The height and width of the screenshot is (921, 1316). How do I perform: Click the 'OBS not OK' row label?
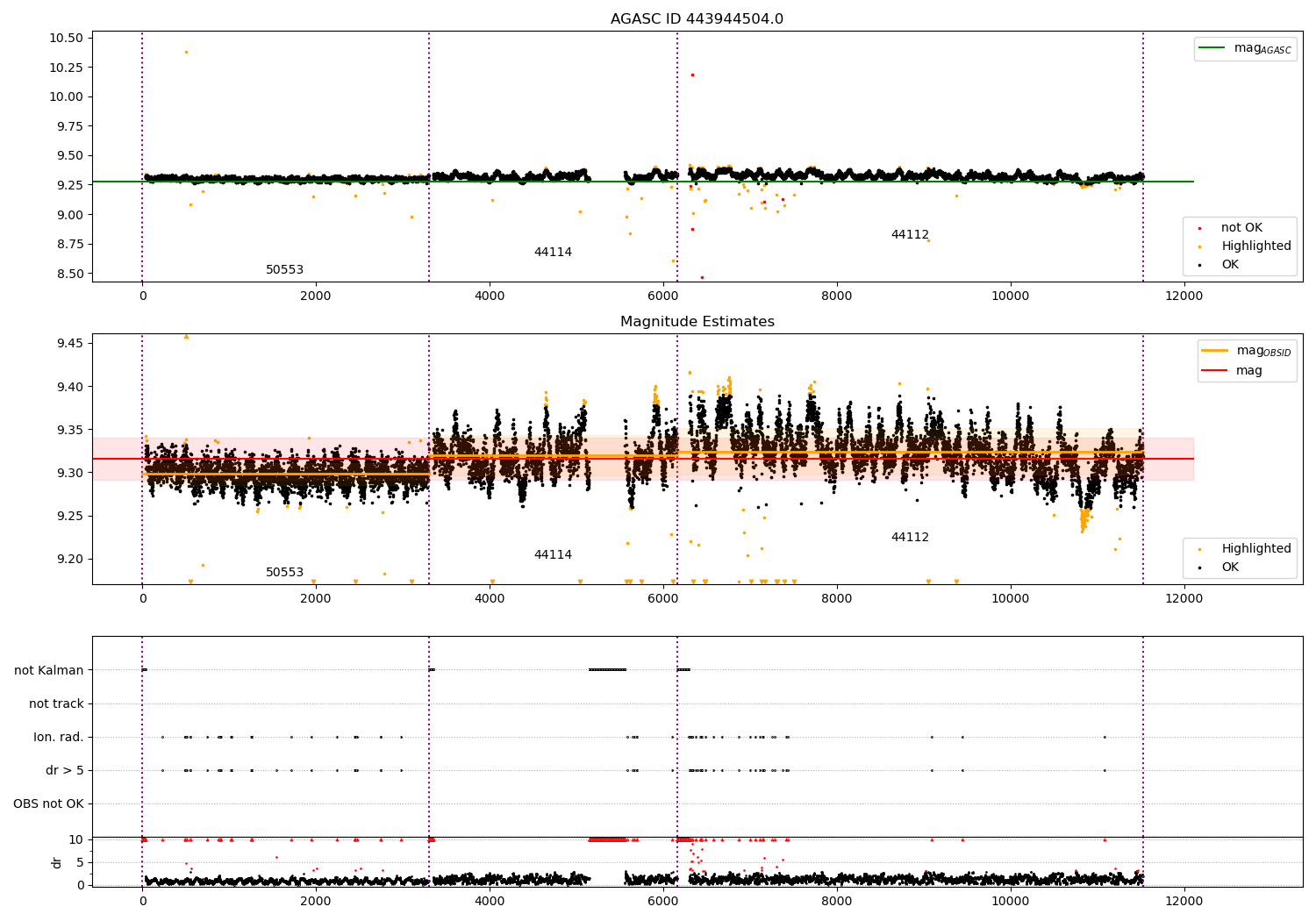point(48,803)
